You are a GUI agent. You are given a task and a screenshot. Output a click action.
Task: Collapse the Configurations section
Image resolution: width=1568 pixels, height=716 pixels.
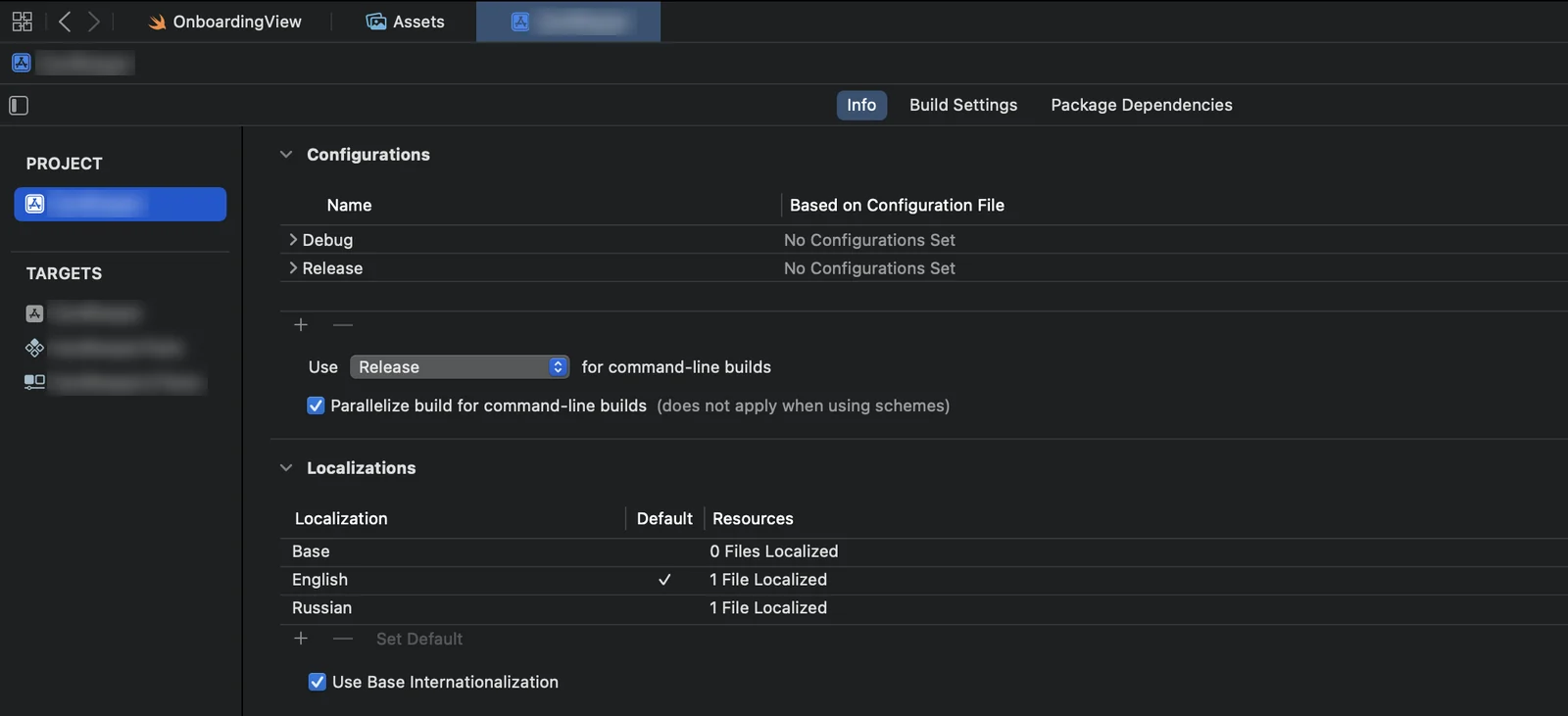[286, 155]
